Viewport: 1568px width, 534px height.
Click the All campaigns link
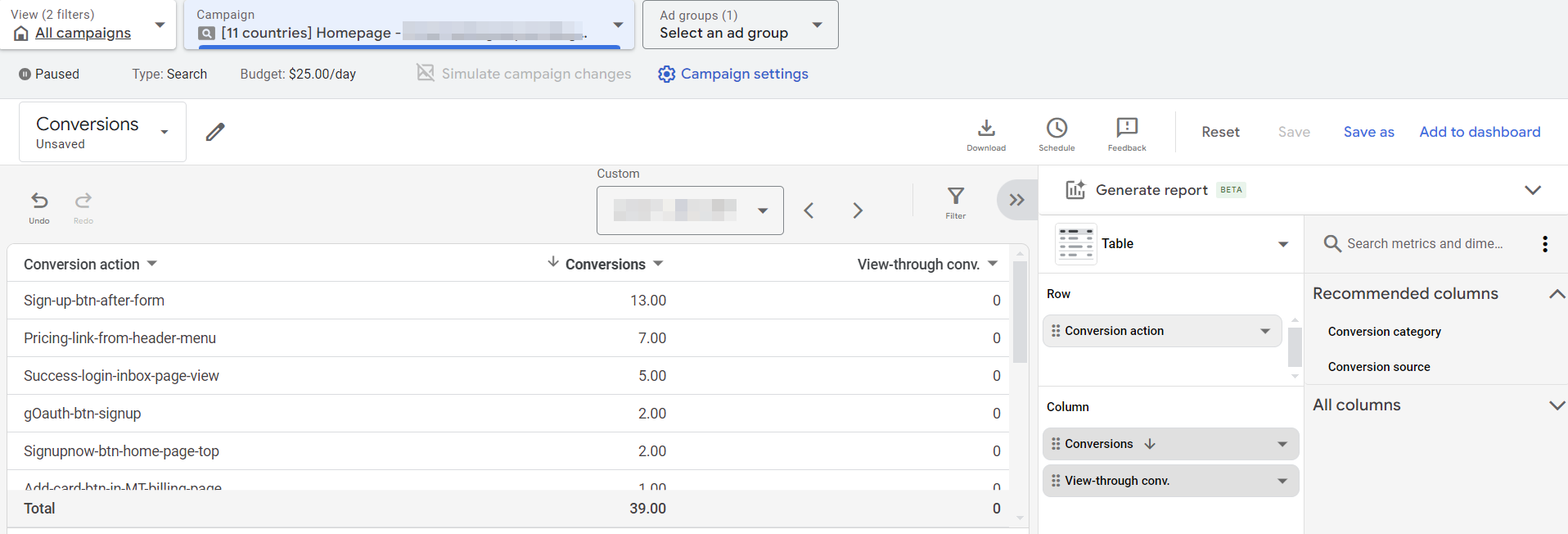(83, 33)
